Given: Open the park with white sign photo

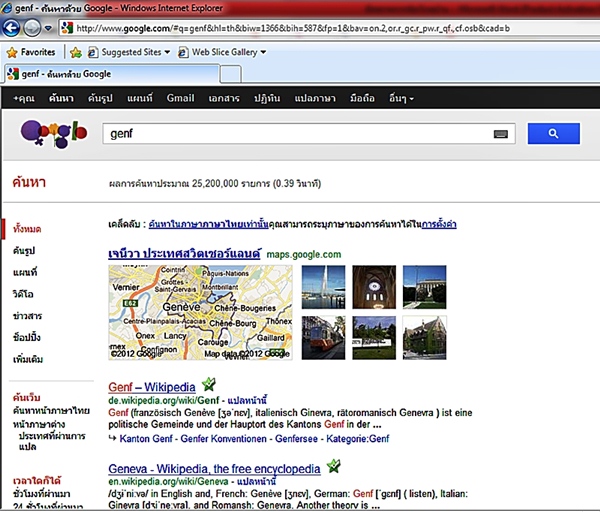Looking at the screenshot, I should (374, 338).
